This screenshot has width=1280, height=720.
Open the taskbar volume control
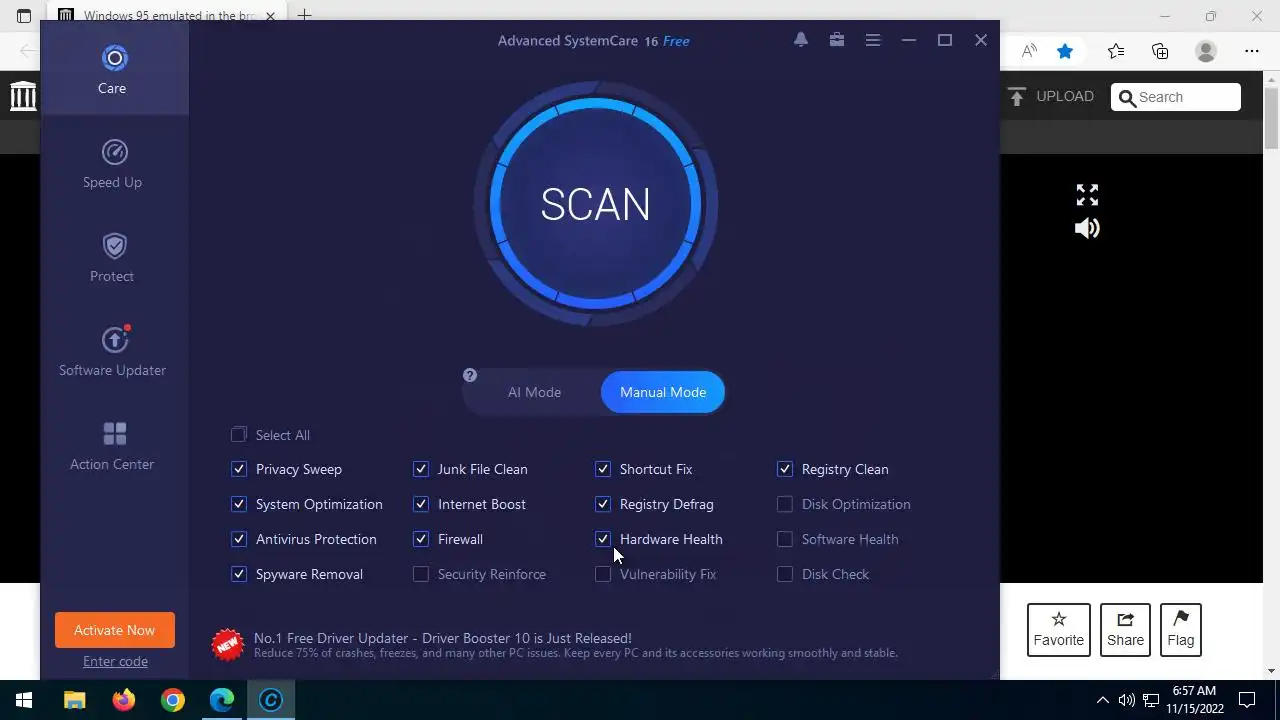(1127, 700)
